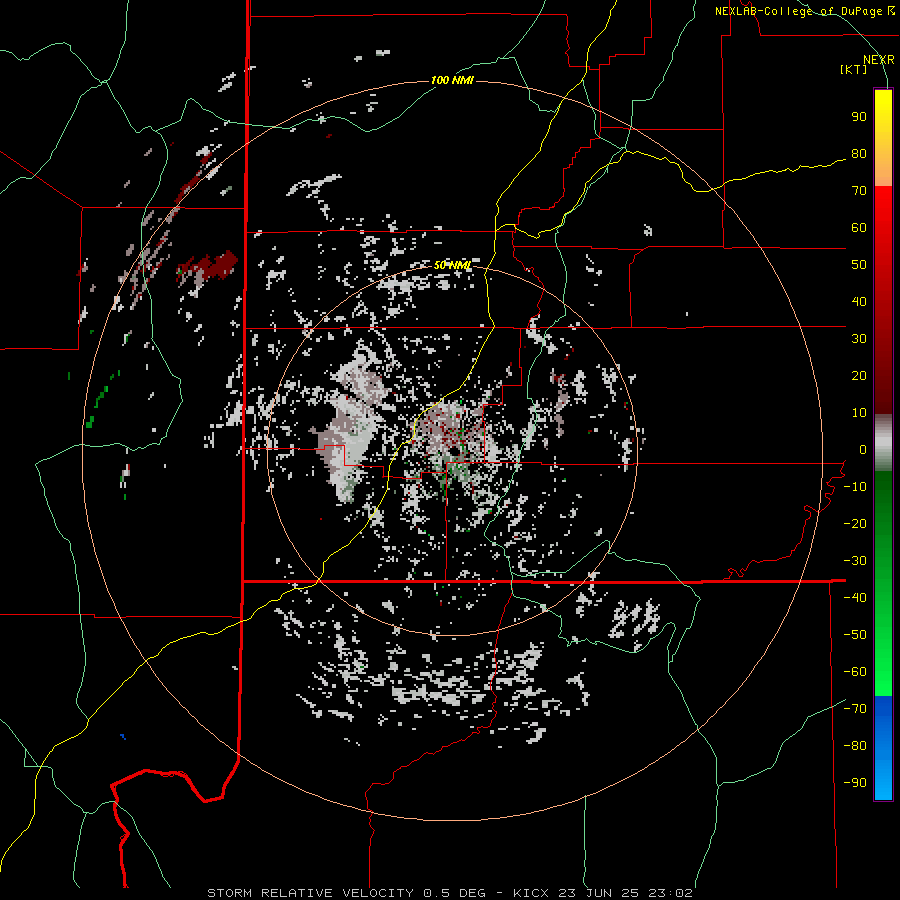Click the 100 NMI range ring label
900x900 pixels.
pos(452,80)
